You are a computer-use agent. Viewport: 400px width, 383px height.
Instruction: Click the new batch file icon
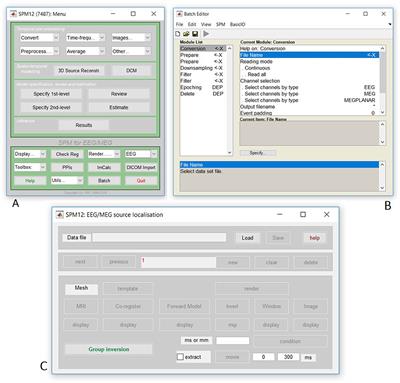tap(178, 34)
